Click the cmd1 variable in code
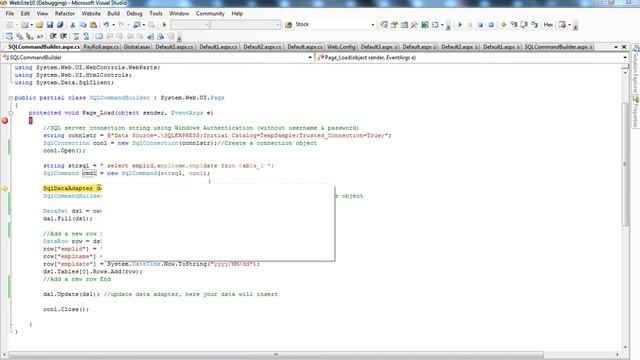The height and width of the screenshot is (360, 640). coord(89,173)
